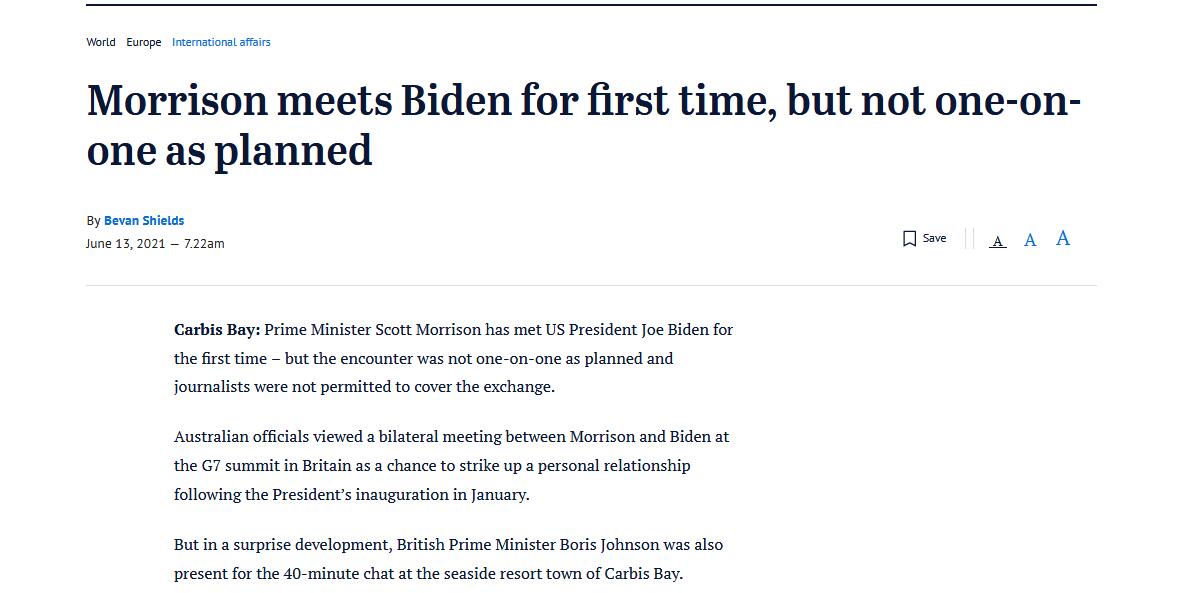Open the International affairs topic link
This screenshot has height=593, width=1192.
(x=221, y=42)
